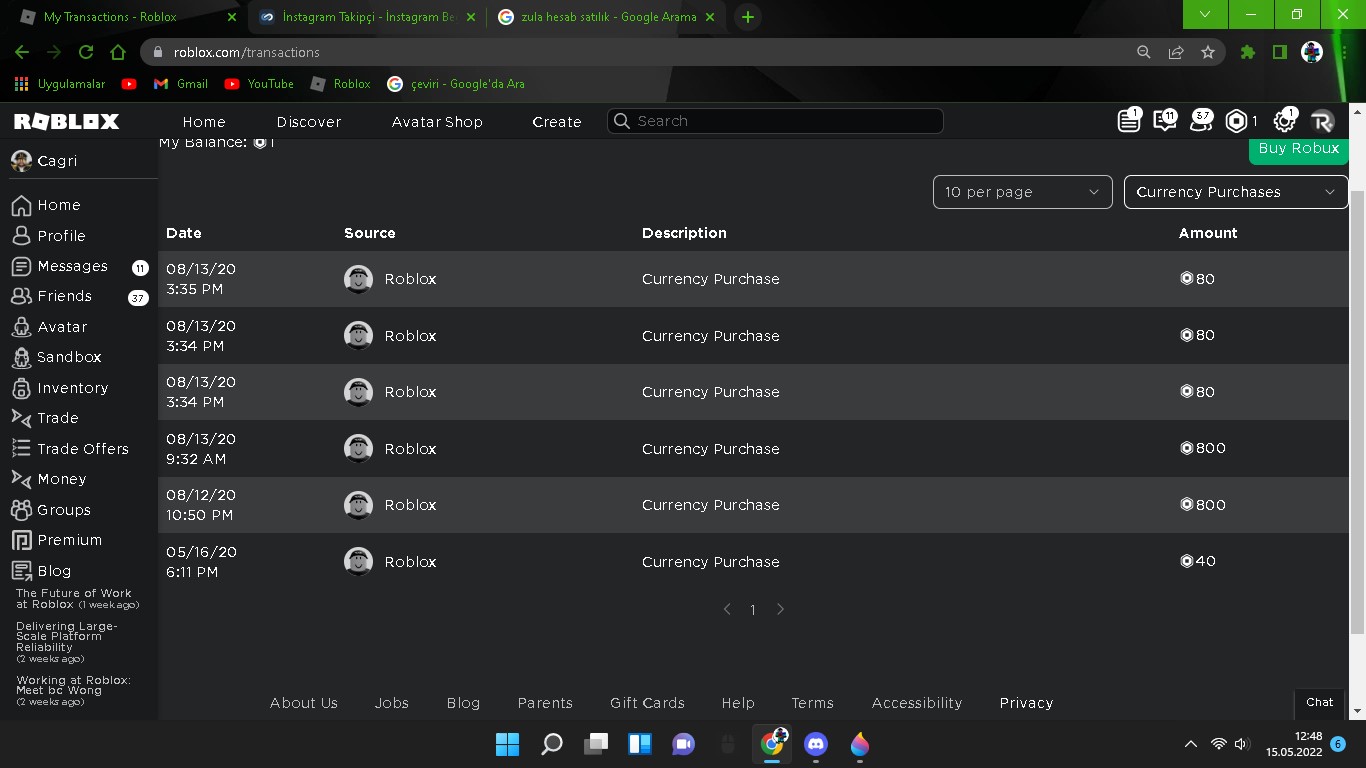Click the Robux balance icon in navbar
The width and height of the screenshot is (1366, 768).
click(1237, 121)
